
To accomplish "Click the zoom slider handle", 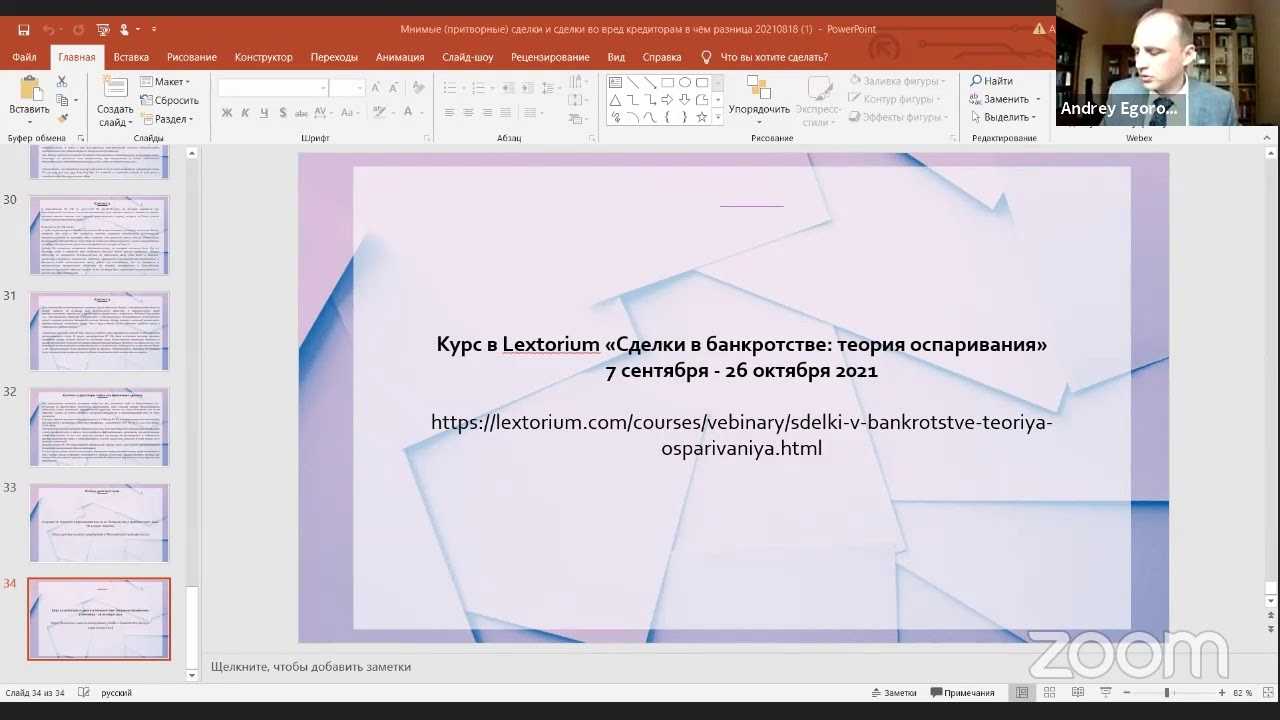I will pos(1166,693).
